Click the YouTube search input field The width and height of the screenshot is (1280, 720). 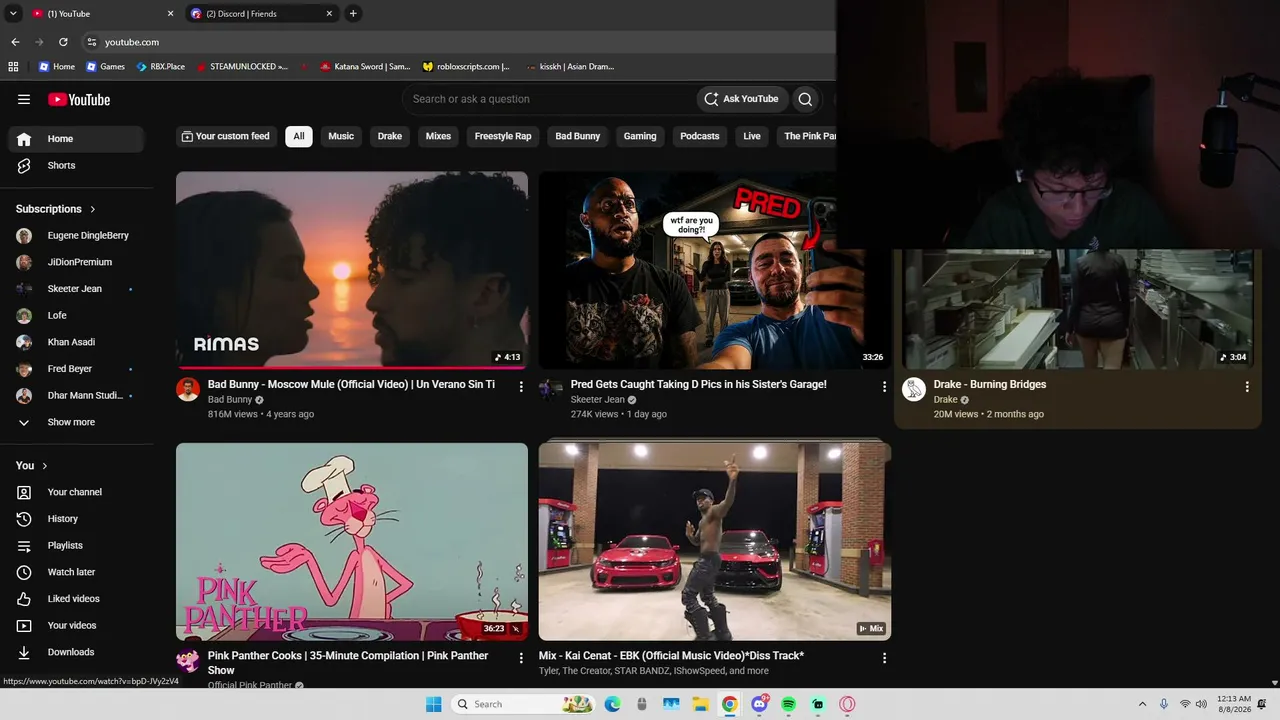click(548, 99)
